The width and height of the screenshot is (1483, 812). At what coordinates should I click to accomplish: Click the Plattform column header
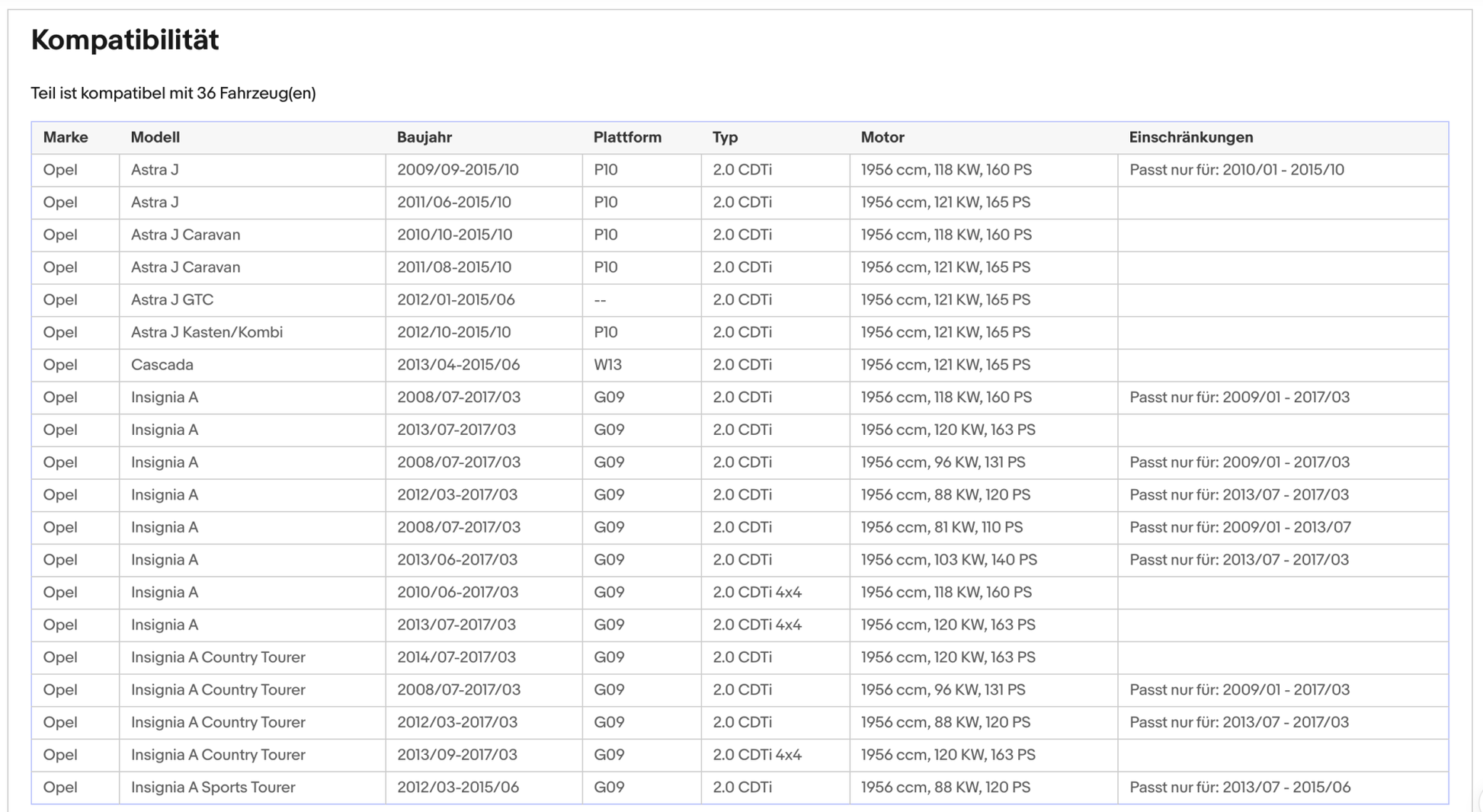627,137
